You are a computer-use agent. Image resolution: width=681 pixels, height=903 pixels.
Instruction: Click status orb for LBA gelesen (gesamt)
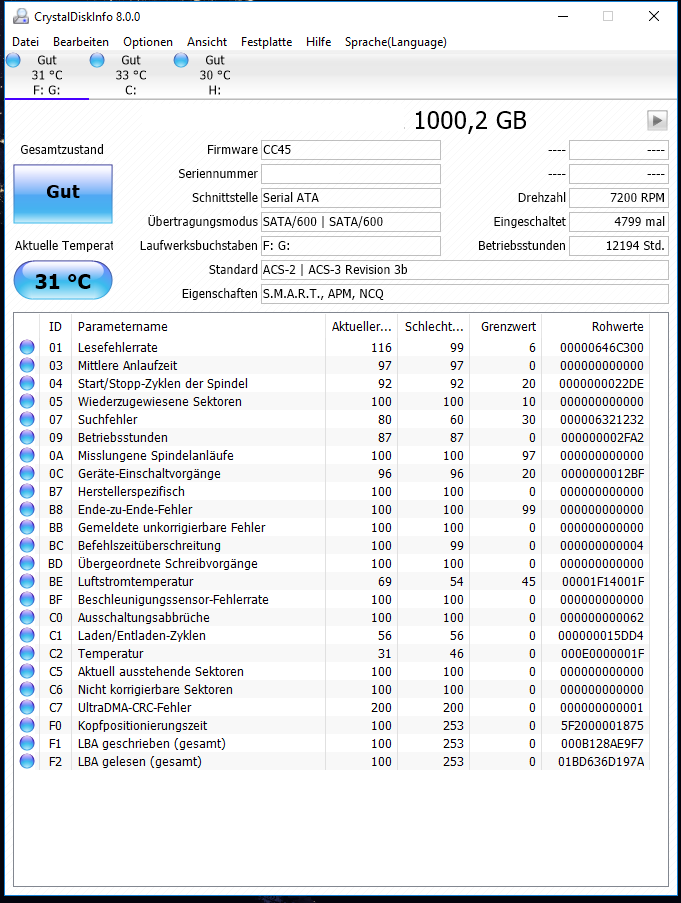pos(27,761)
